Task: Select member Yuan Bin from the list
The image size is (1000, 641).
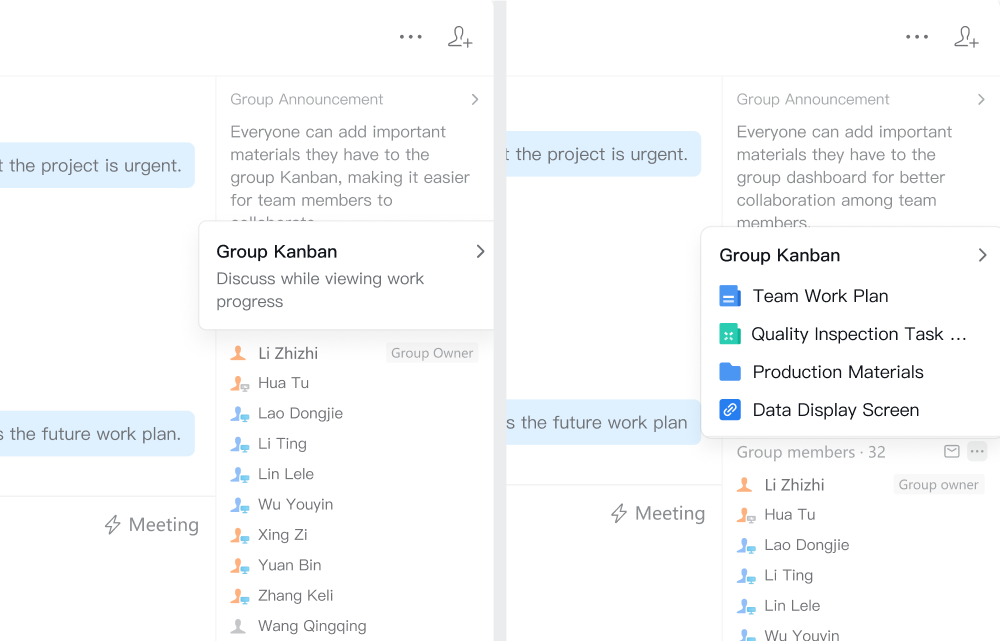Action: [x=289, y=565]
